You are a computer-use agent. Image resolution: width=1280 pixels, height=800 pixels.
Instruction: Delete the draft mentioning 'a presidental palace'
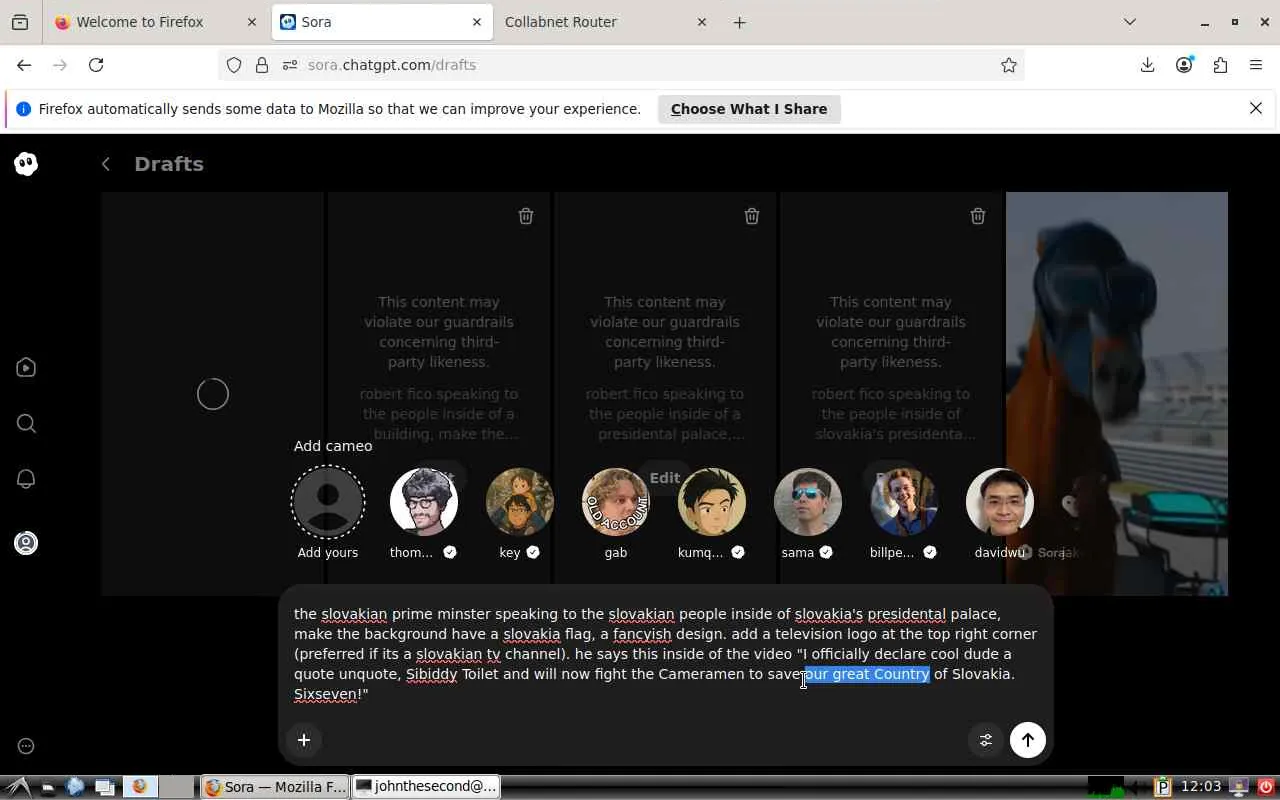tap(752, 216)
